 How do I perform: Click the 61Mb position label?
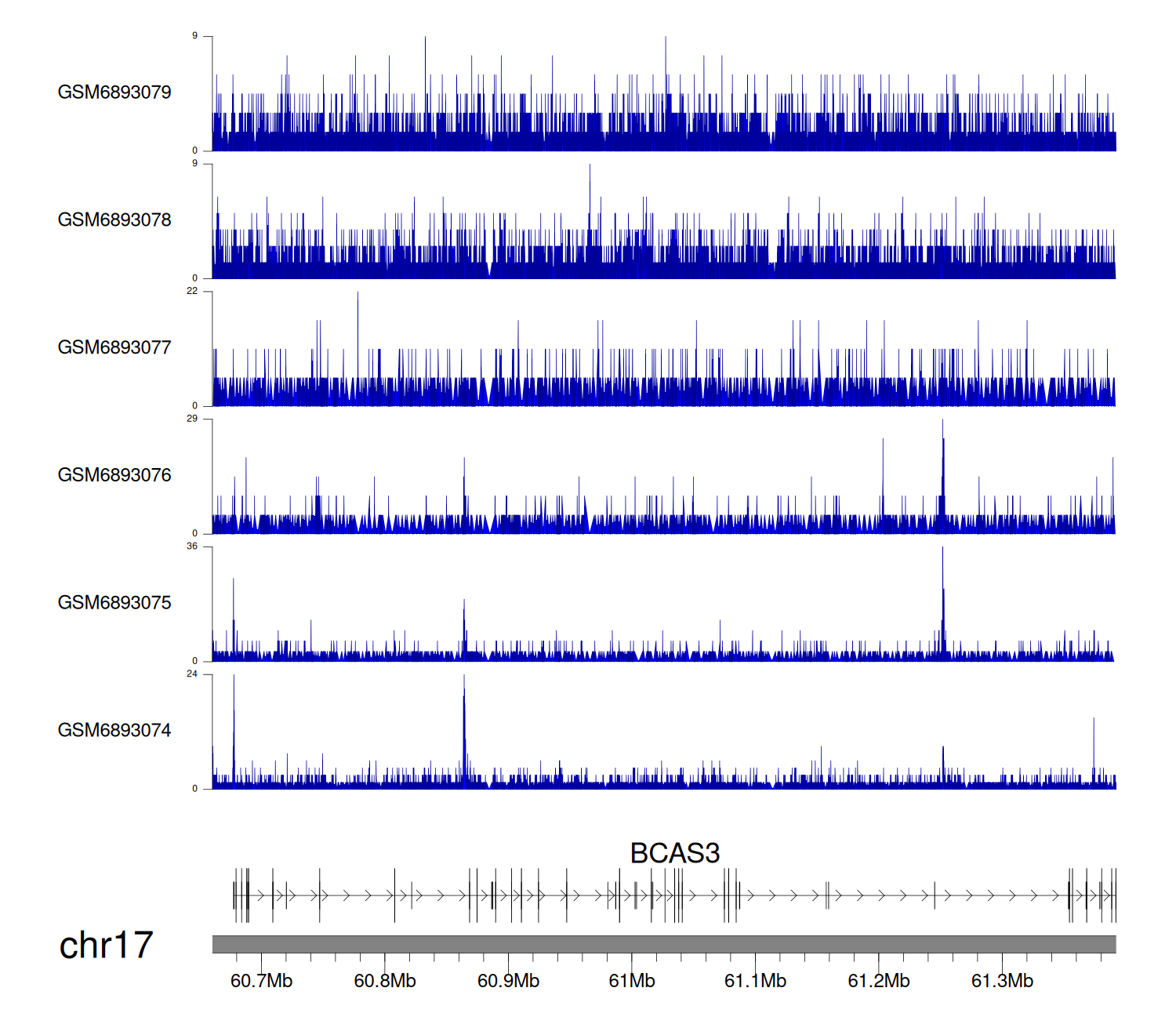point(632,981)
